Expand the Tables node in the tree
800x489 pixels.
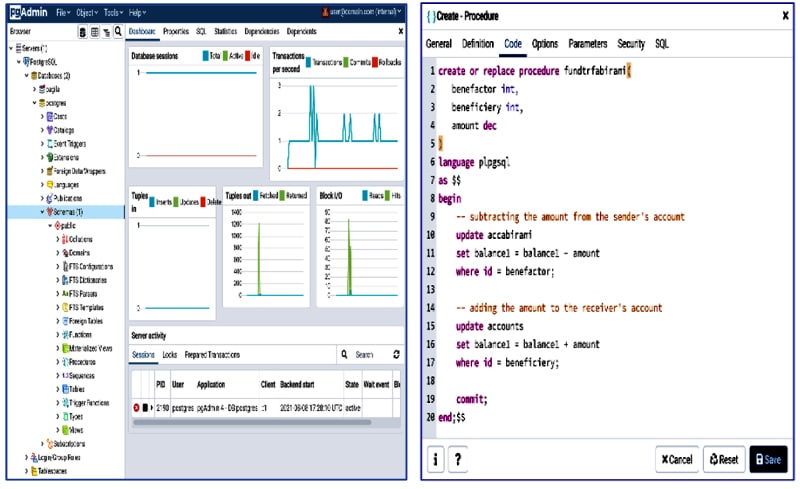57,389
